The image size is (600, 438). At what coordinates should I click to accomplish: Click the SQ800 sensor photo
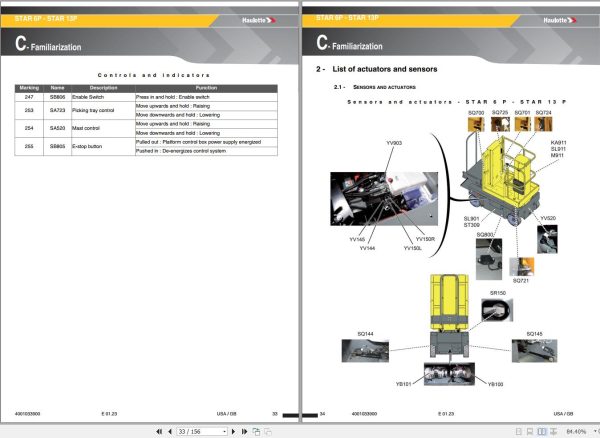489,259
